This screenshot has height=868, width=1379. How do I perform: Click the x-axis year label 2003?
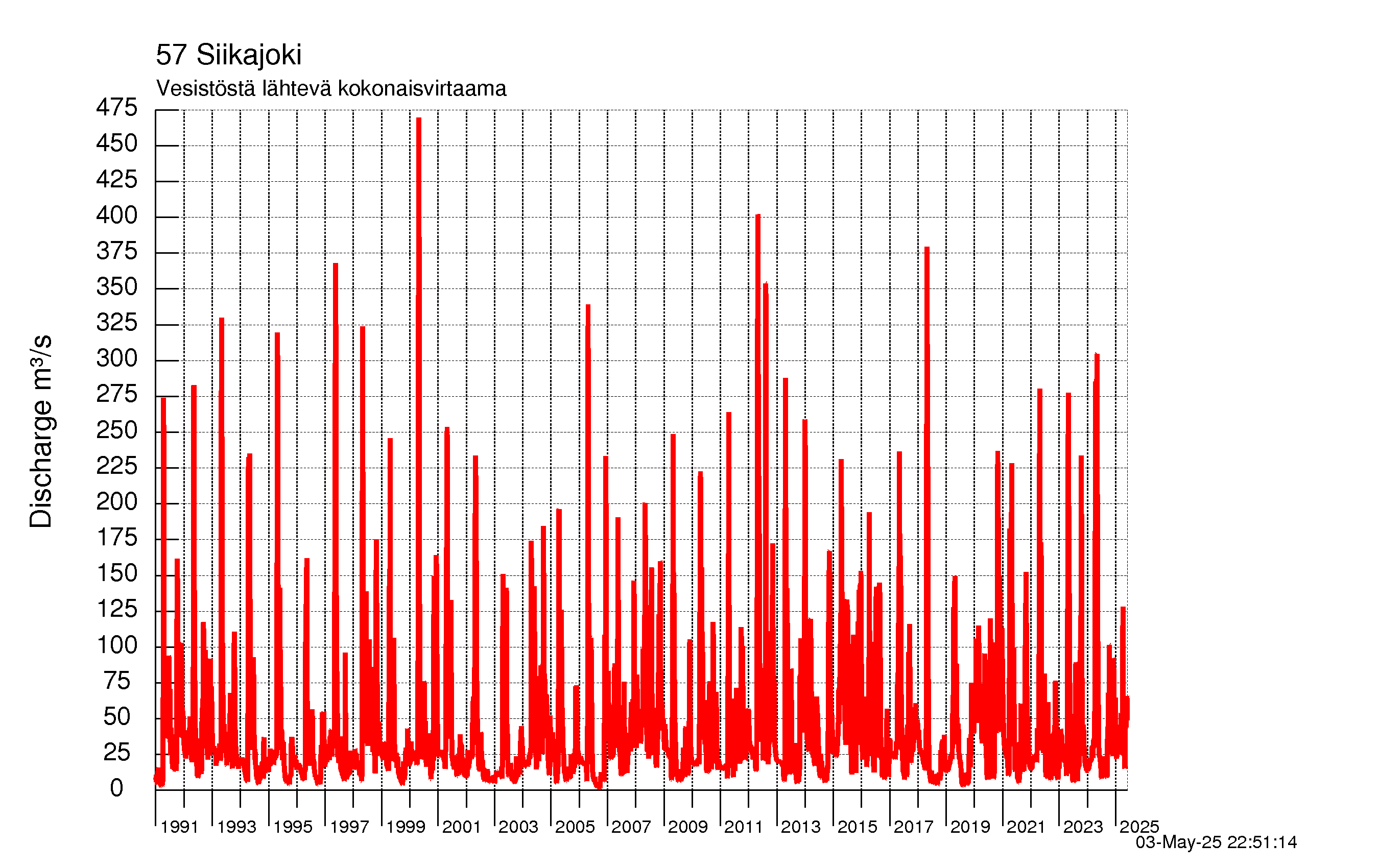pyautogui.click(x=518, y=827)
